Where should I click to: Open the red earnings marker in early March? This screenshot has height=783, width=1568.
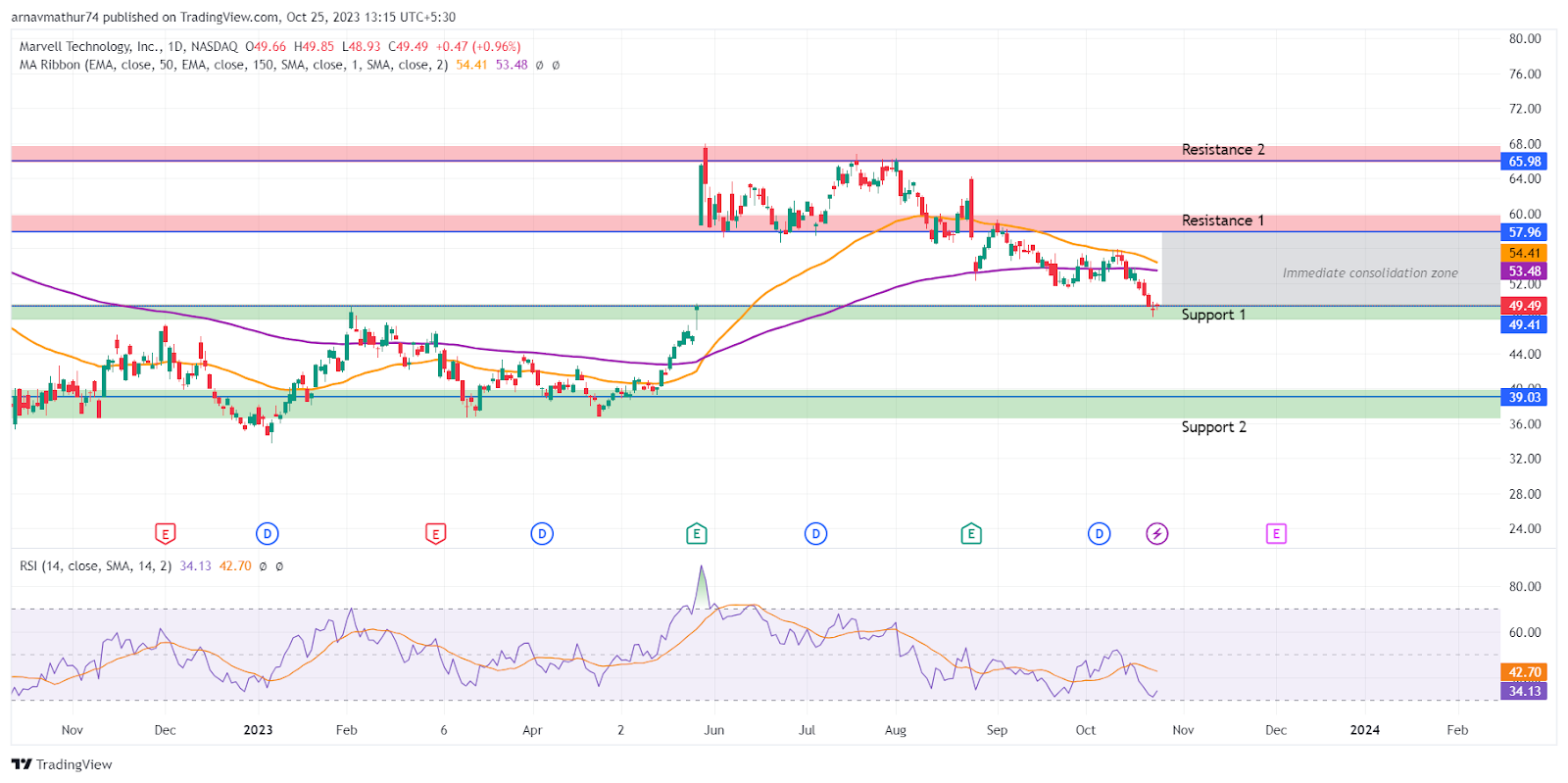coord(436,534)
